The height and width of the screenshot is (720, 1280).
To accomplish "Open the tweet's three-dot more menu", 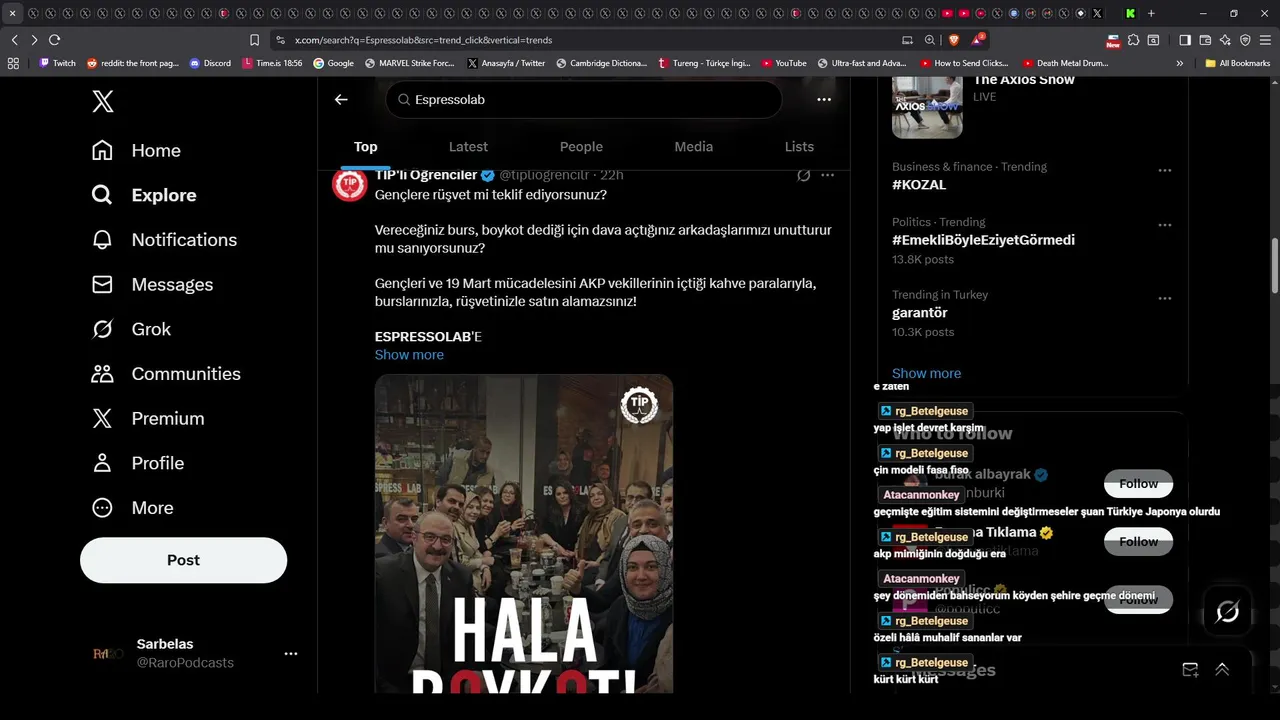I will [x=827, y=175].
